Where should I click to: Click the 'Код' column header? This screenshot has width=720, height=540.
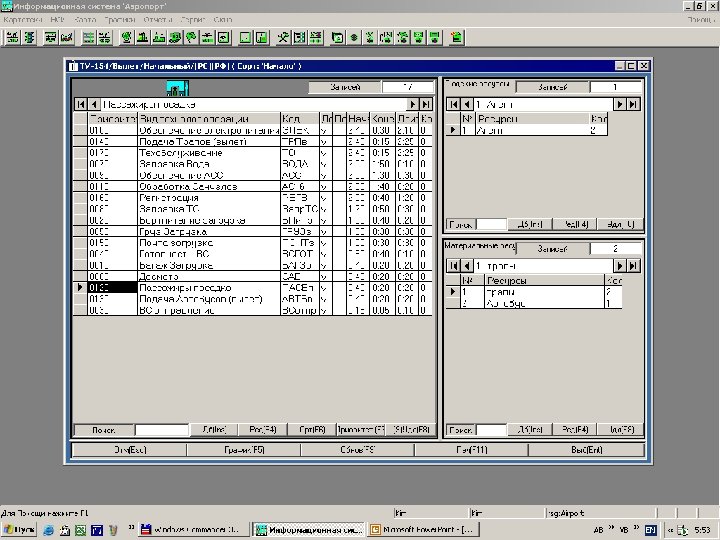pyautogui.click(x=299, y=119)
